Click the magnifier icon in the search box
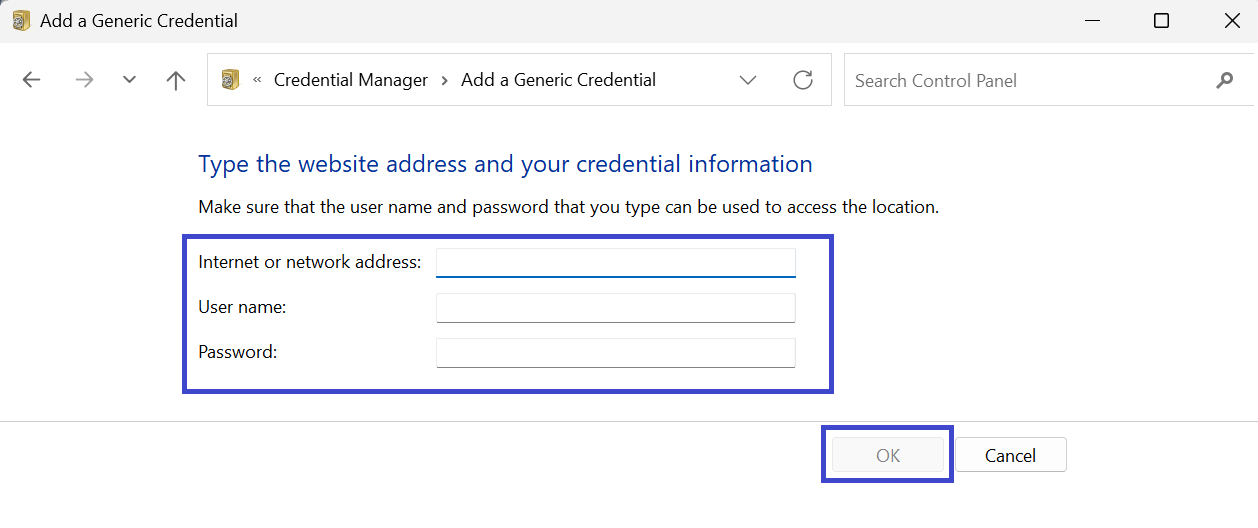This screenshot has width=1258, height=528. 1224,81
